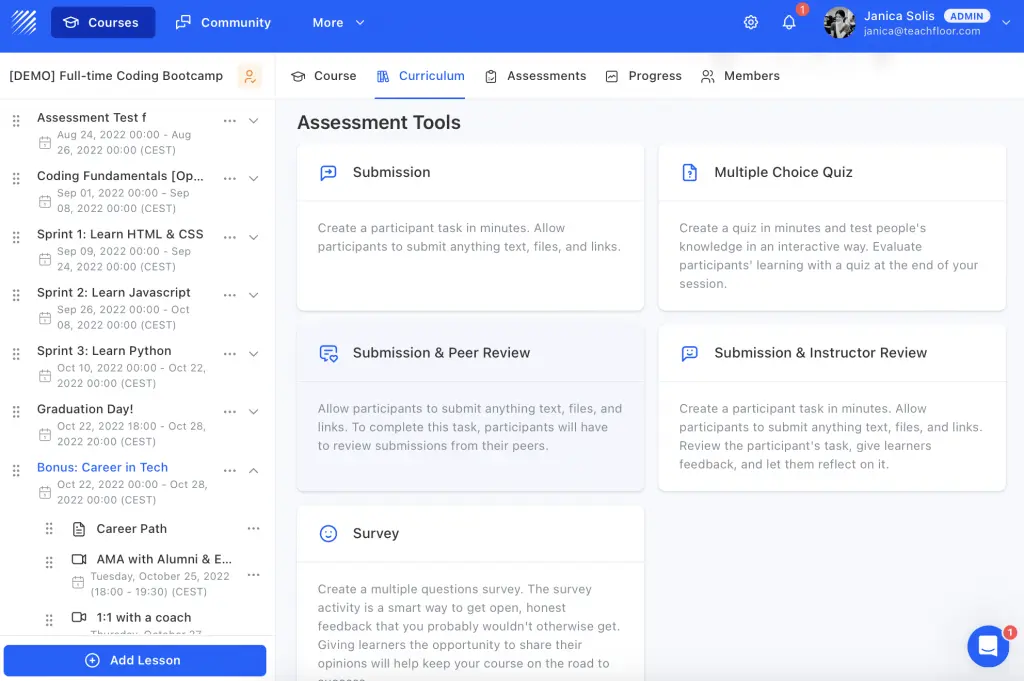Open the notifications bell icon
1024x681 pixels.
tap(789, 21)
